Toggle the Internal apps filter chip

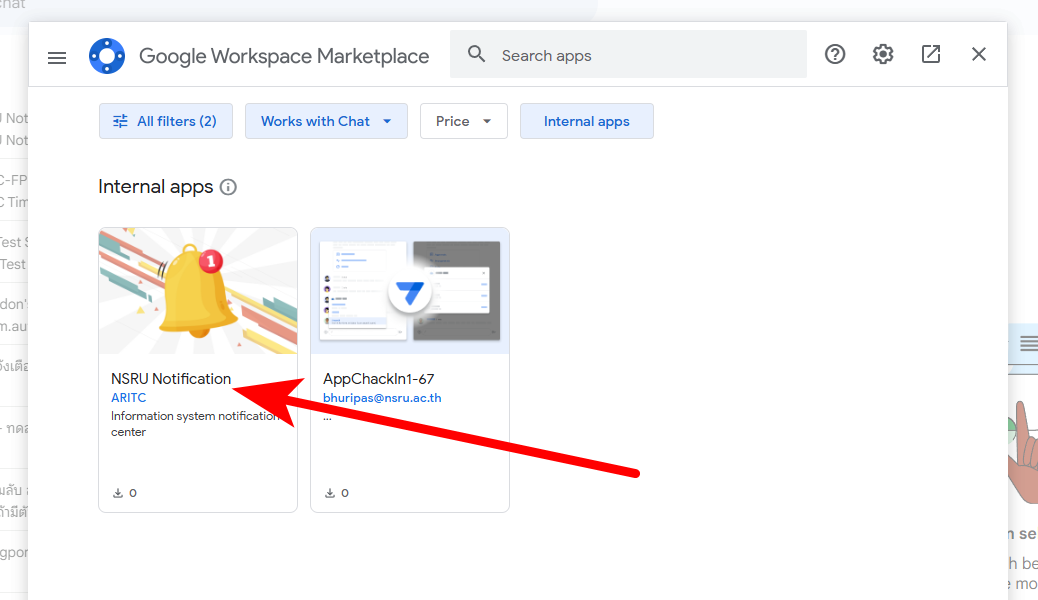pos(587,121)
